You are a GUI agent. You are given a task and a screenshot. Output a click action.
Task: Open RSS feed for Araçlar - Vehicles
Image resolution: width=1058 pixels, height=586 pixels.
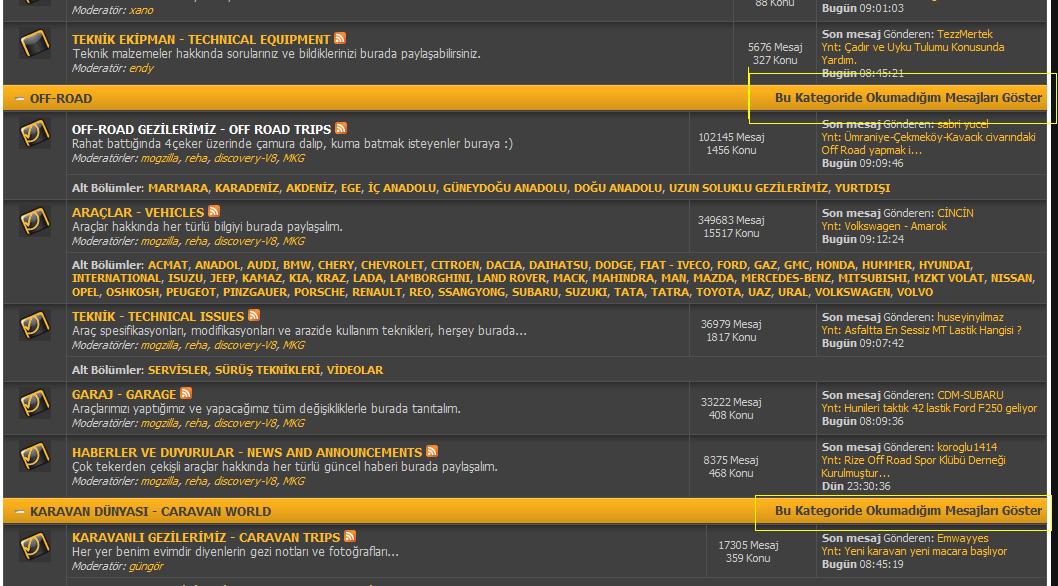pos(213,212)
